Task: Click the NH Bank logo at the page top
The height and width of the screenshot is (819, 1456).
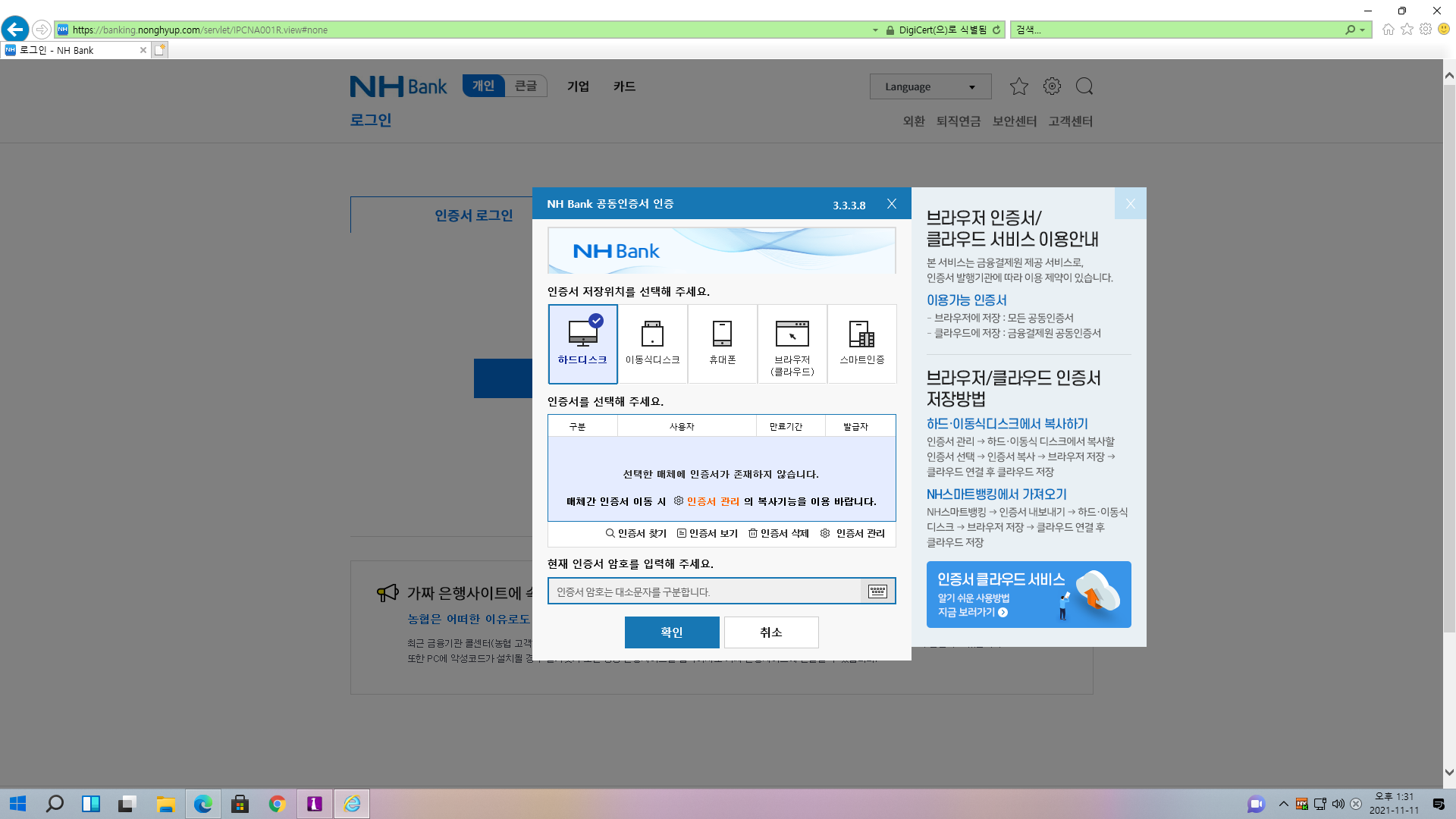Action: pyautogui.click(x=398, y=86)
